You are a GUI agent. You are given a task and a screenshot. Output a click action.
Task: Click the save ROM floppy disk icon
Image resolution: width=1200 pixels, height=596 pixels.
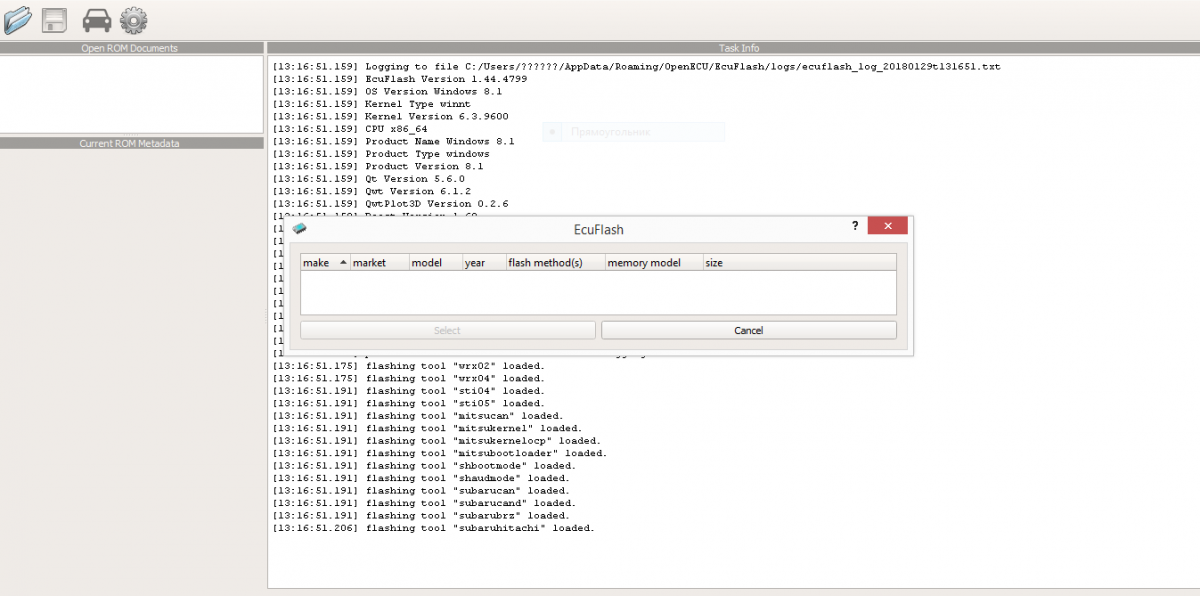pyautogui.click(x=54, y=20)
